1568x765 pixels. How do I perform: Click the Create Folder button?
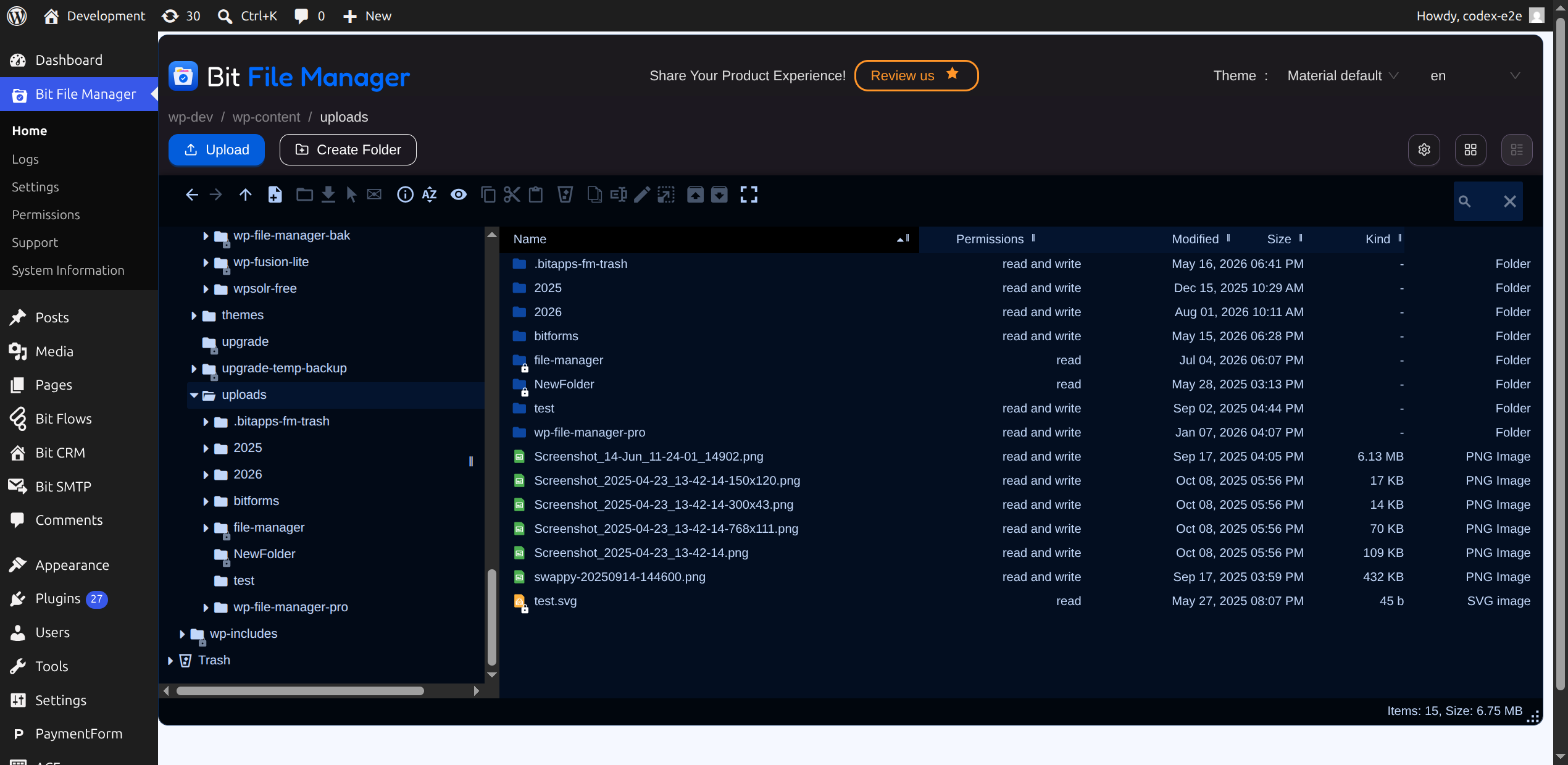tap(348, 150)
